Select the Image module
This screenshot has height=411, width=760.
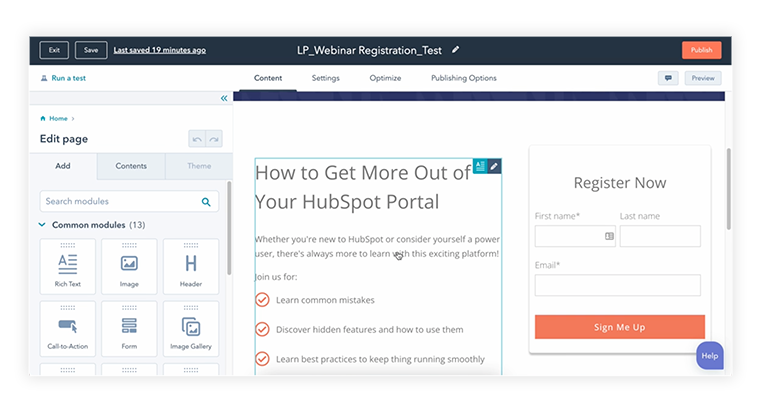[129, 266]
